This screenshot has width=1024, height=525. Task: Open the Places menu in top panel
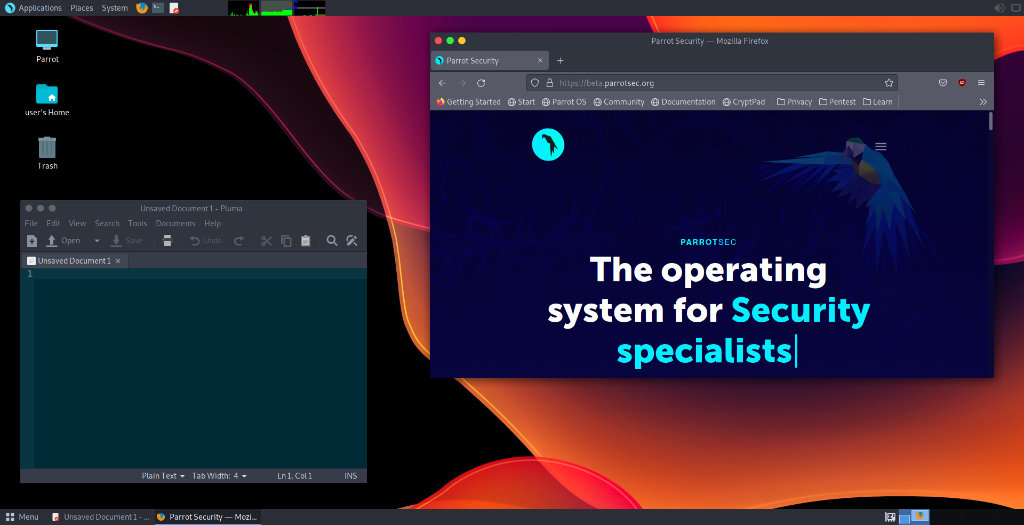(x=82, y=8)
